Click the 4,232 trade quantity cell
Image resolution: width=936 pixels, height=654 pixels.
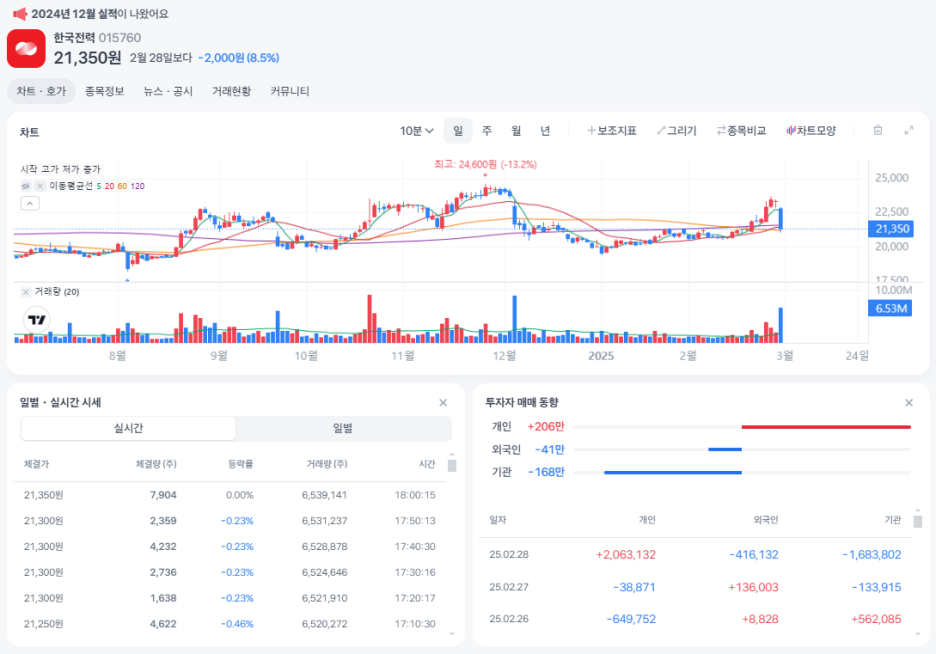[163, 547]
